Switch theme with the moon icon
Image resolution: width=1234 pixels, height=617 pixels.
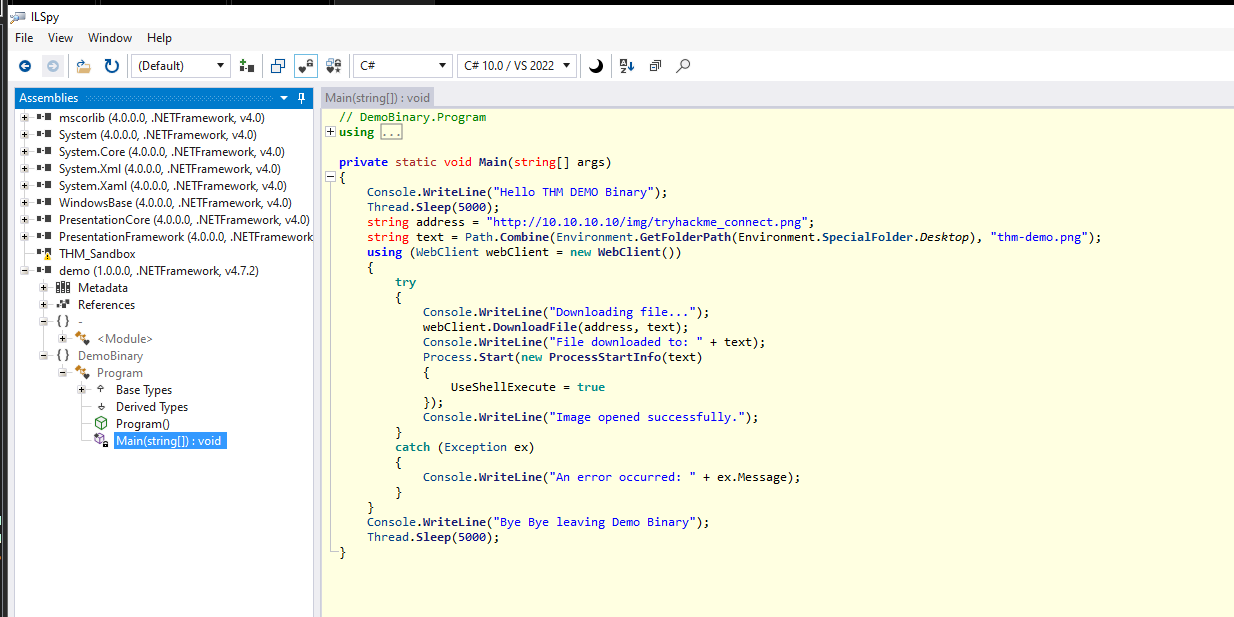[x=595, y=66]
